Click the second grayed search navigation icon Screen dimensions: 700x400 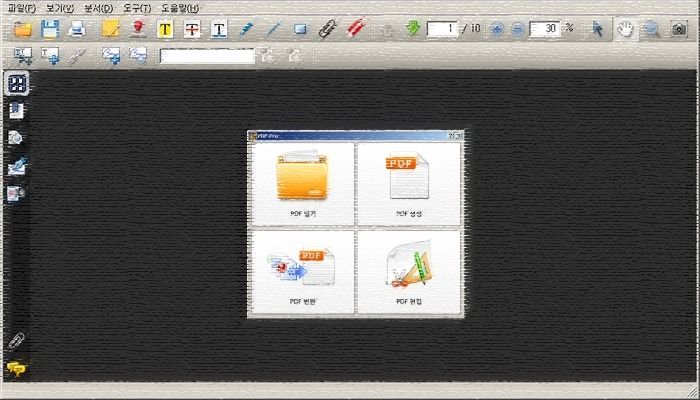(x=295, y=55)
